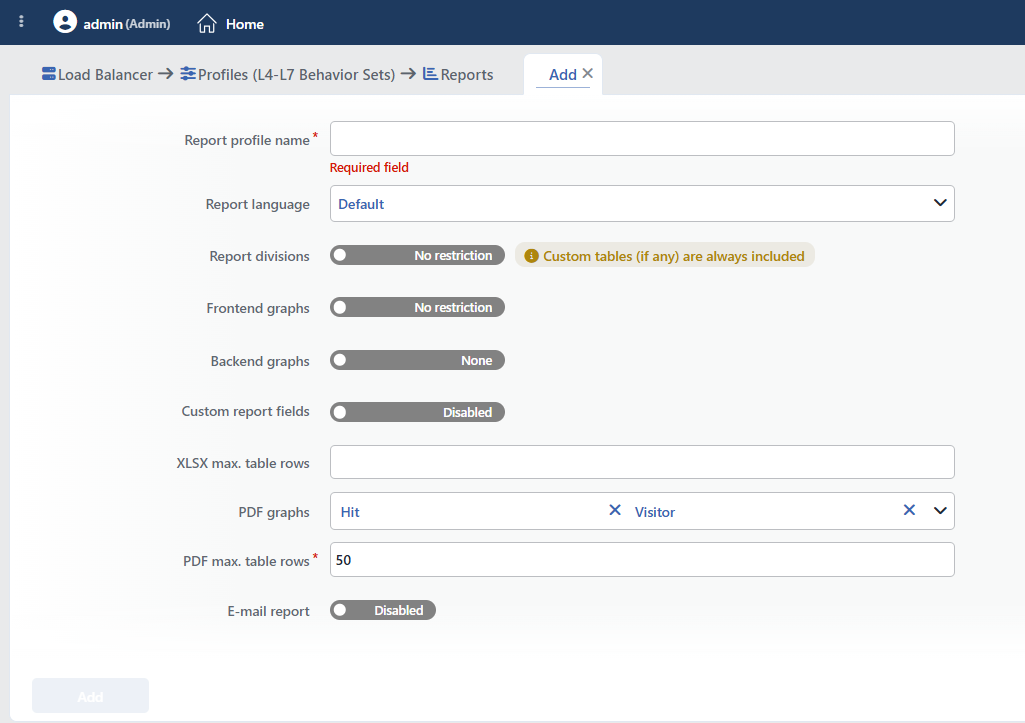This screenshot has width=1025, height=723.
Task: Click the Reports chart icon
Action: tap(430, 74)
